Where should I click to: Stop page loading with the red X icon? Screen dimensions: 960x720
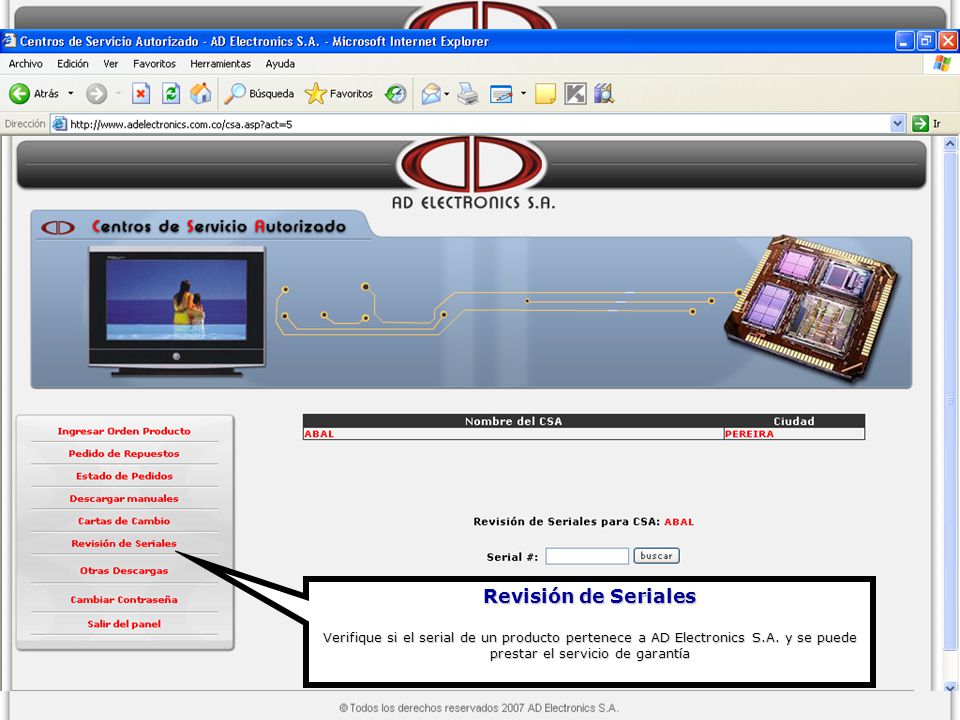[x=141, y=94]
